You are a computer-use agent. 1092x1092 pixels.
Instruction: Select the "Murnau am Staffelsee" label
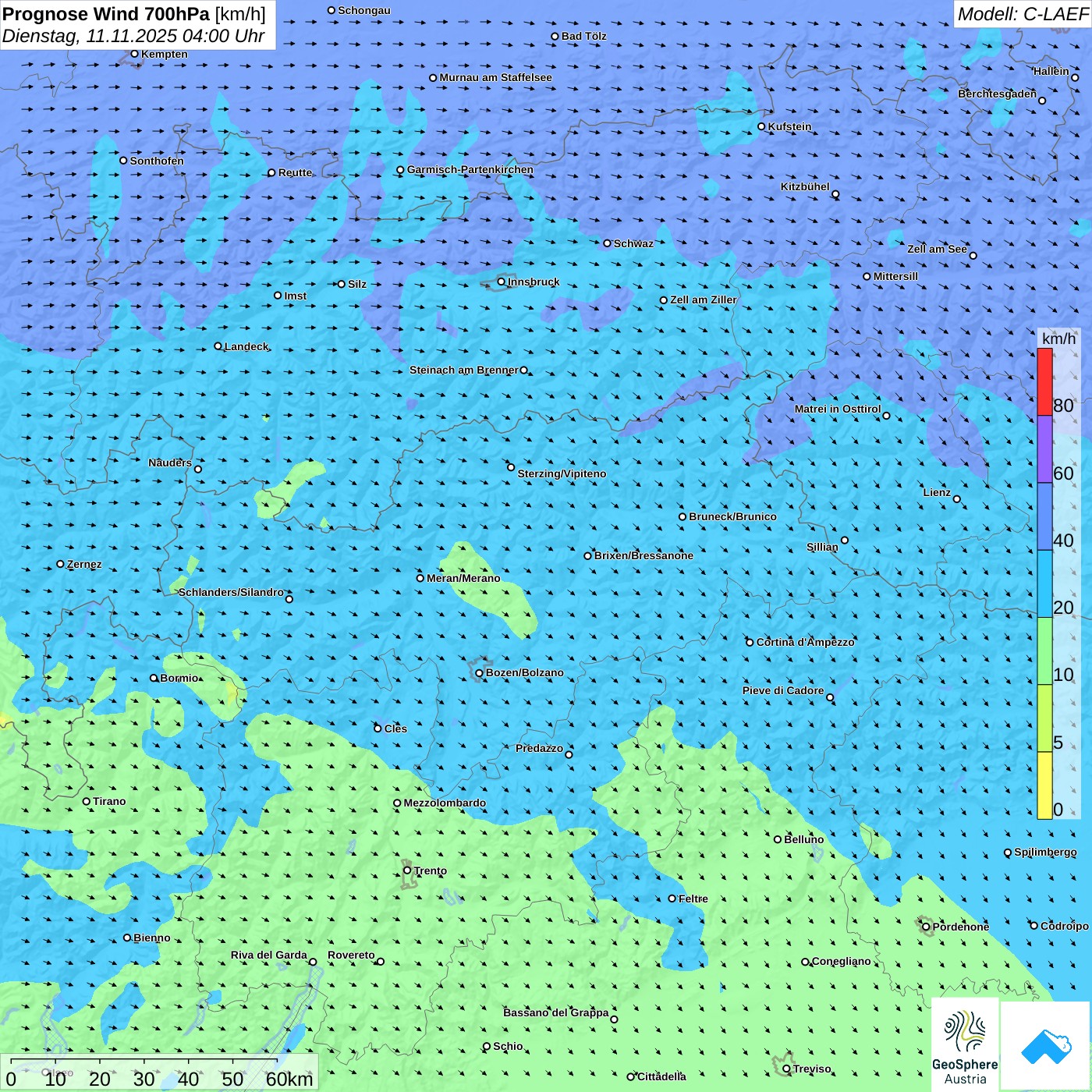(495, 77)
